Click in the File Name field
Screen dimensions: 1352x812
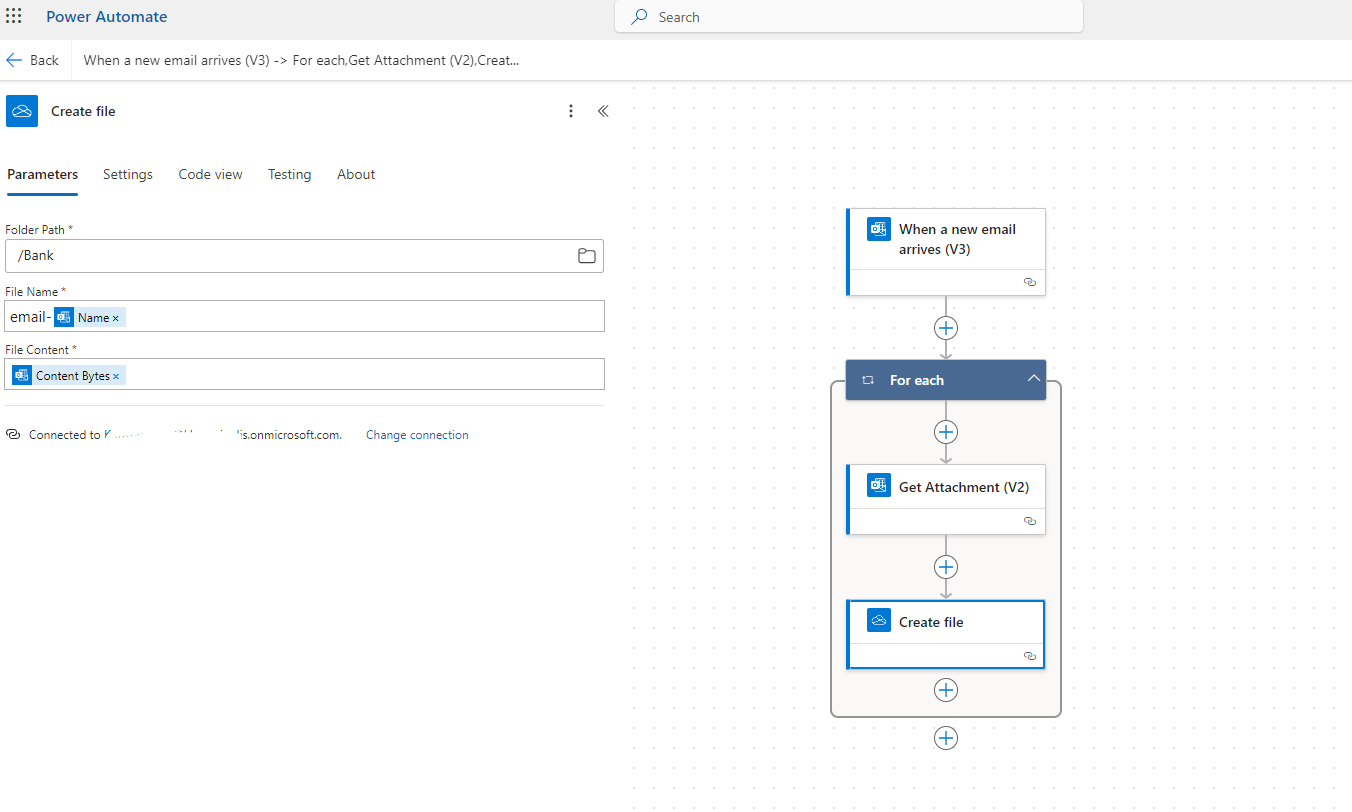(x=304, y=316)
